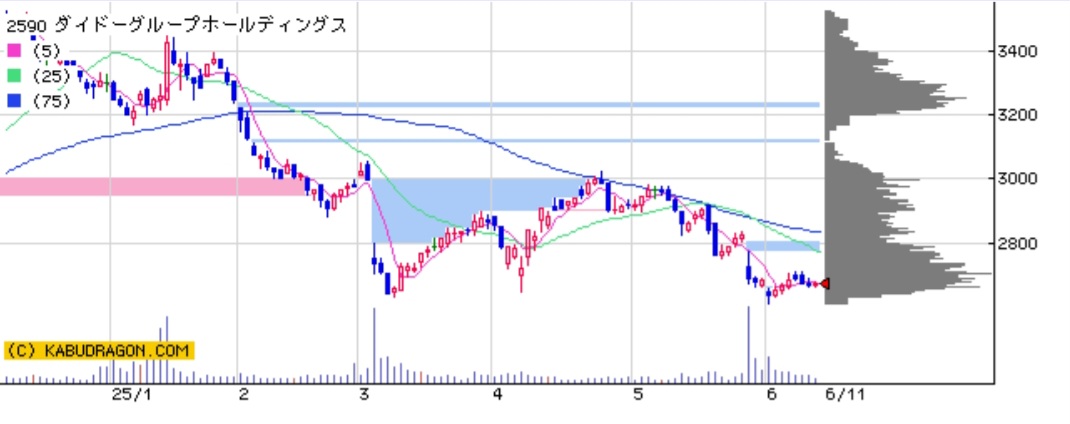This screenshot has width=1070, height=424.
Task: Click the green 25-day moving average swatch
Action: pos(14,76)
